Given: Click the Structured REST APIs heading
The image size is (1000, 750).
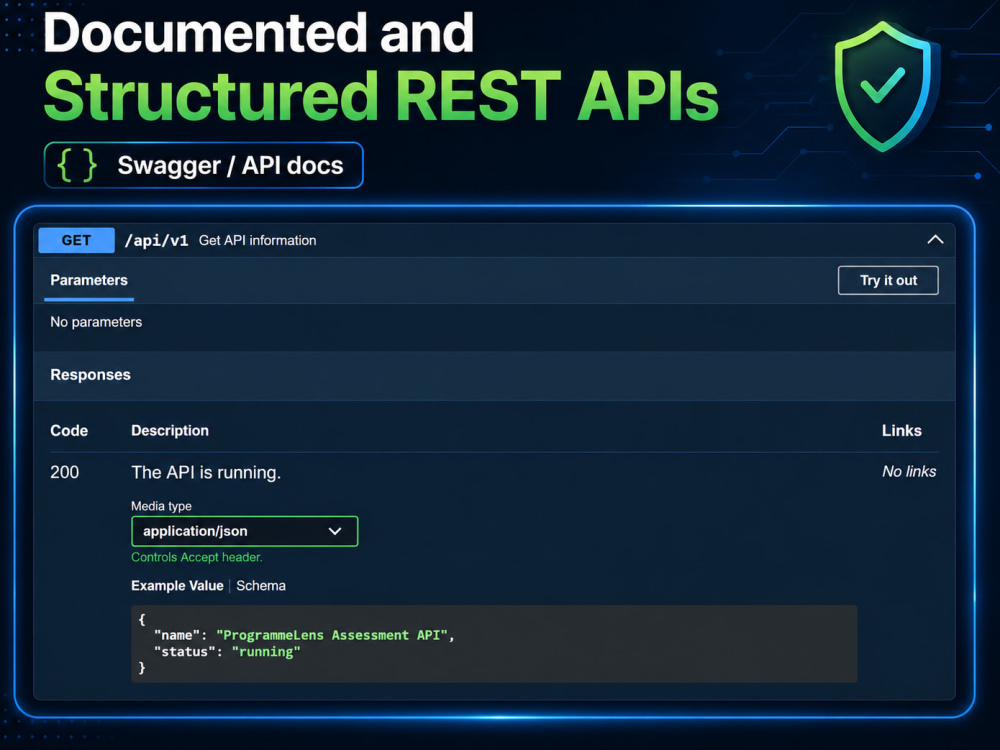Looking at the screenshot, I should 381,96.
